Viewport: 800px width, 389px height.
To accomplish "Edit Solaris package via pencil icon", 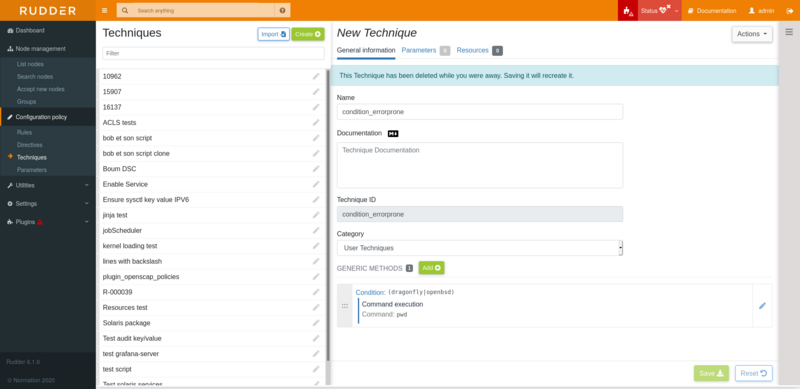I will click(x=316, y=323).
